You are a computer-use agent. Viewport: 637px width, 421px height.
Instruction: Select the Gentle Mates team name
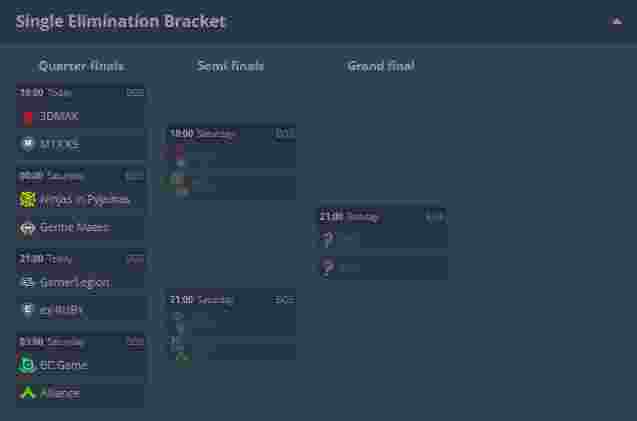(x=74, y=227)
